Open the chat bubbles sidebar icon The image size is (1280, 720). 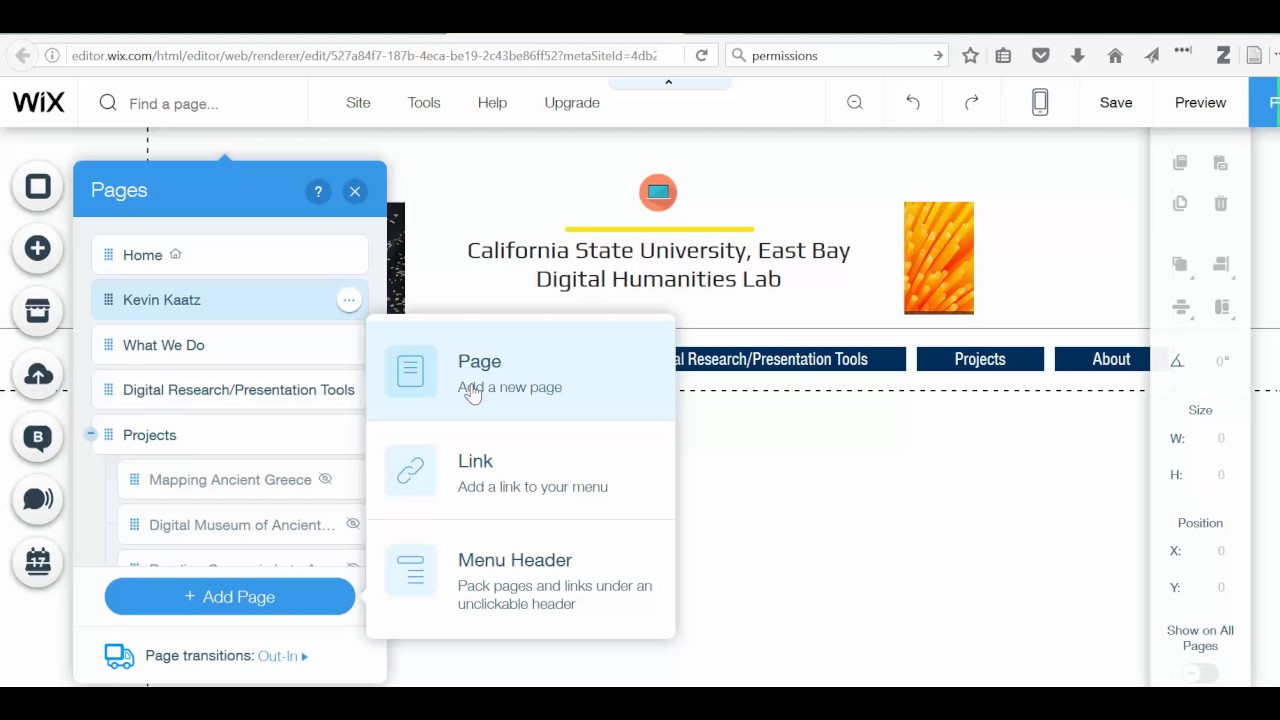coord(38,499)
